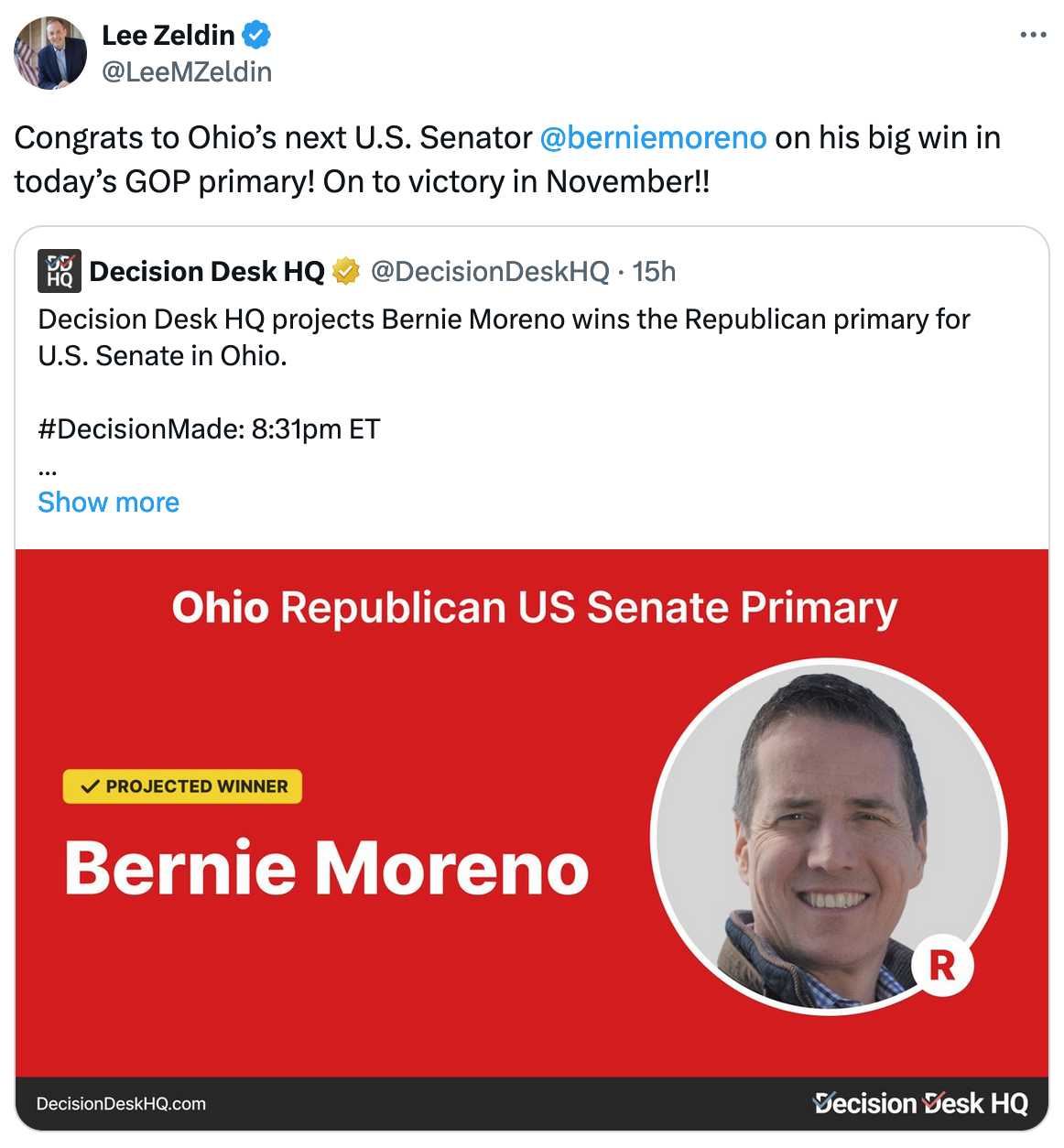This screenshot has height=1148, width=1064.
Task: Click the red R party badge
Action: tap(942, 965)
